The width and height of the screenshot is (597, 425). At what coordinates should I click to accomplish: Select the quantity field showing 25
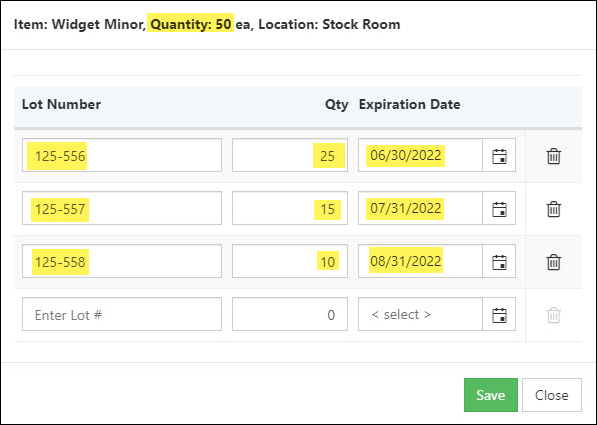(290, 155)
